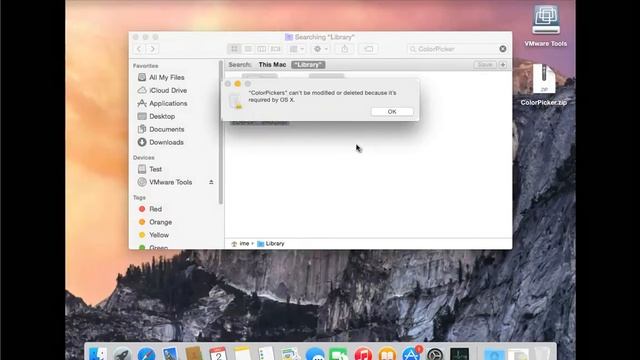Open iTunes from the Dock
The width and height of the screenshot is (640, 360).
click(363, 353)
